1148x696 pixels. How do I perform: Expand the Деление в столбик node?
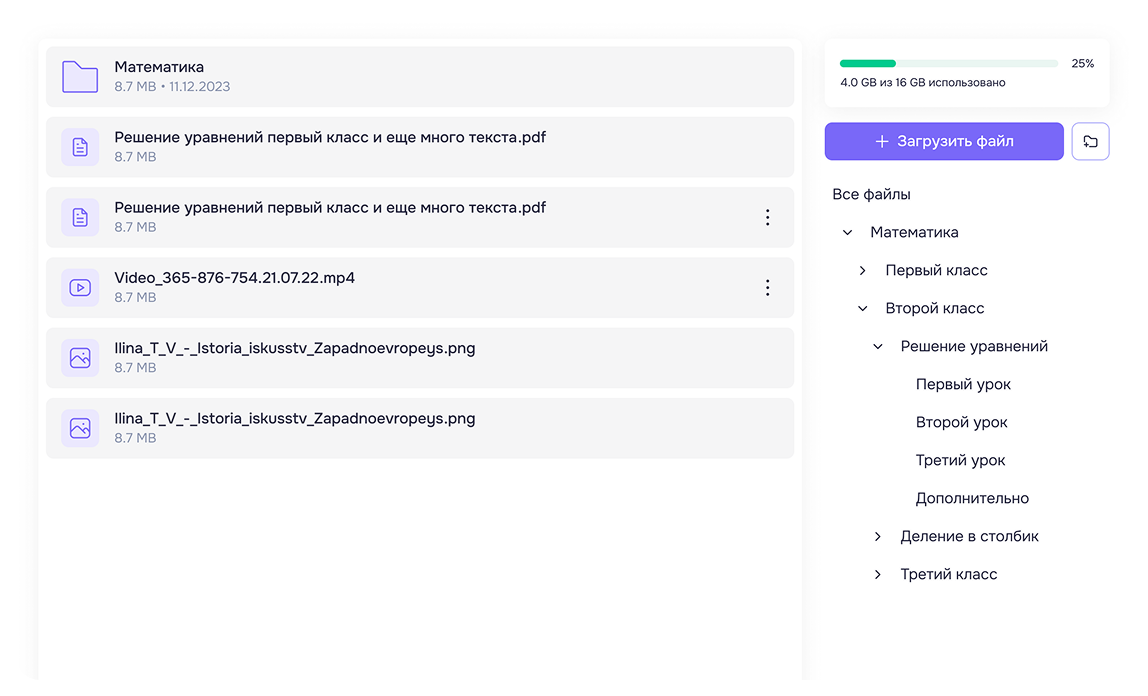coord(878,537)
